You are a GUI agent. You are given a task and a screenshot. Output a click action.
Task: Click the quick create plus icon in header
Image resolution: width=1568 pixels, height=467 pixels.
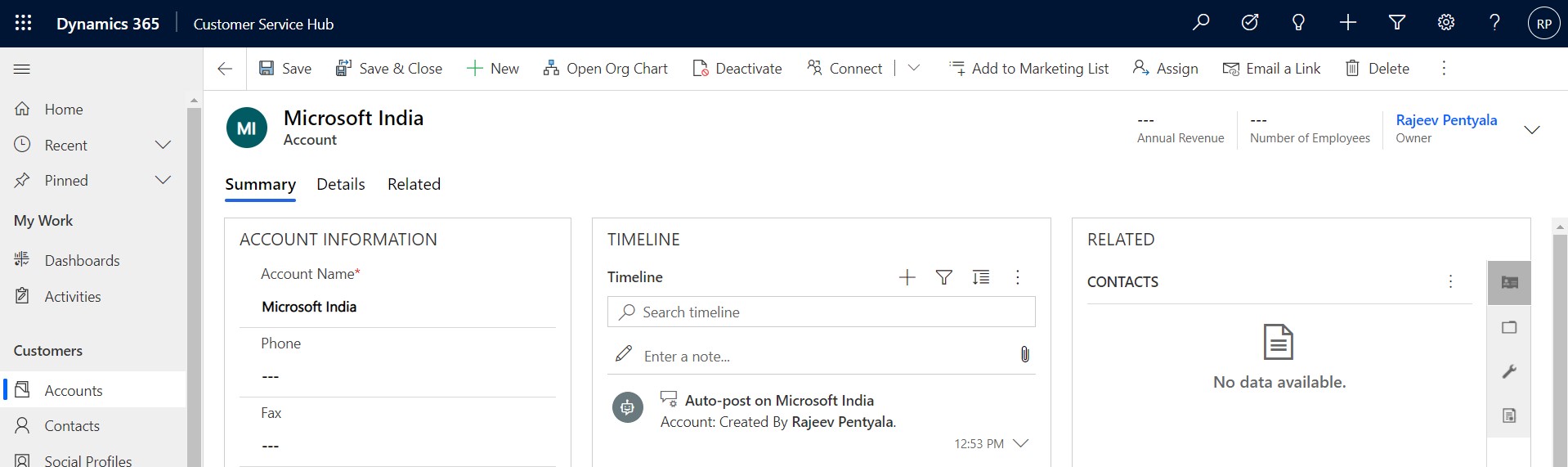1348,23
